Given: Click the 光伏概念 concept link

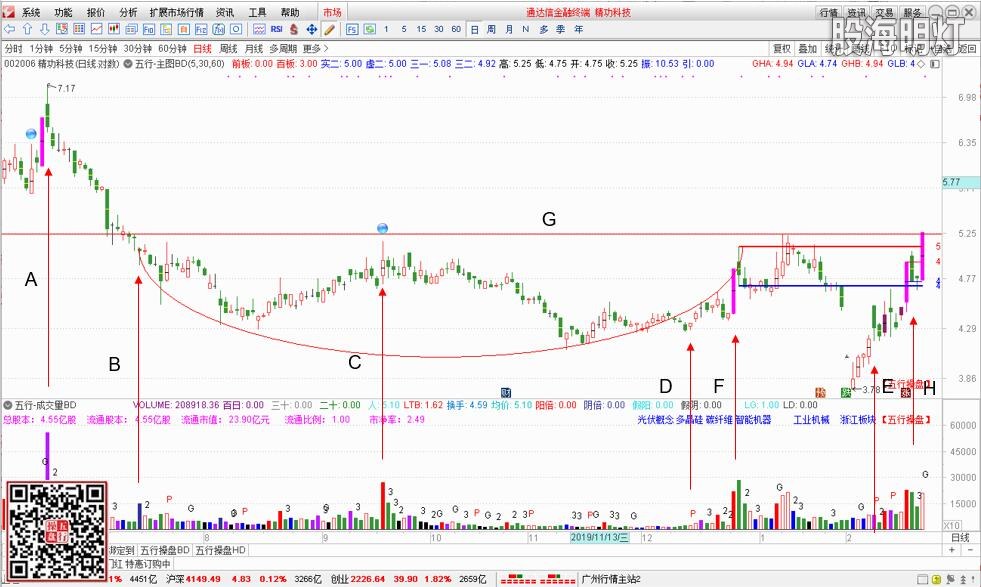Looking at the screenshot, I should click(656, 419).
